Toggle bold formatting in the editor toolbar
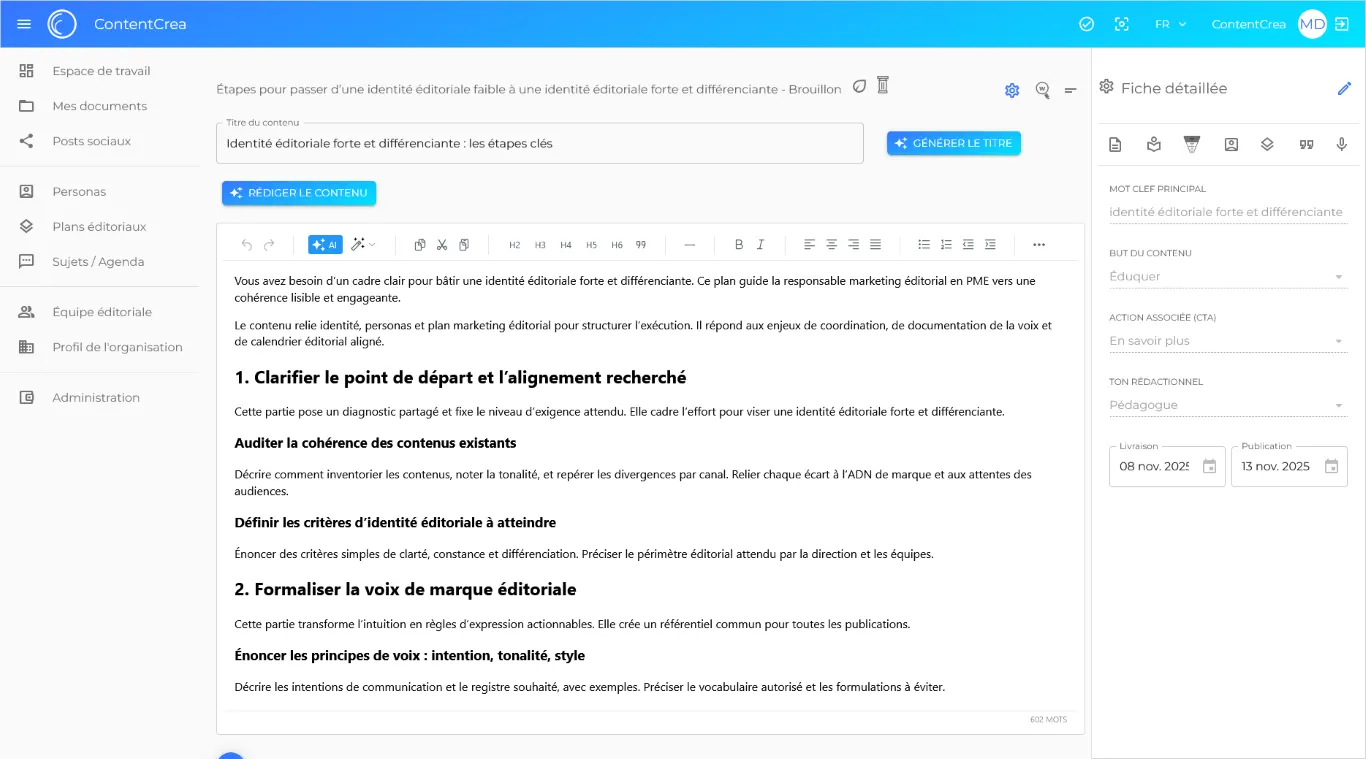The image size is (1366, 759). [739, 245]
